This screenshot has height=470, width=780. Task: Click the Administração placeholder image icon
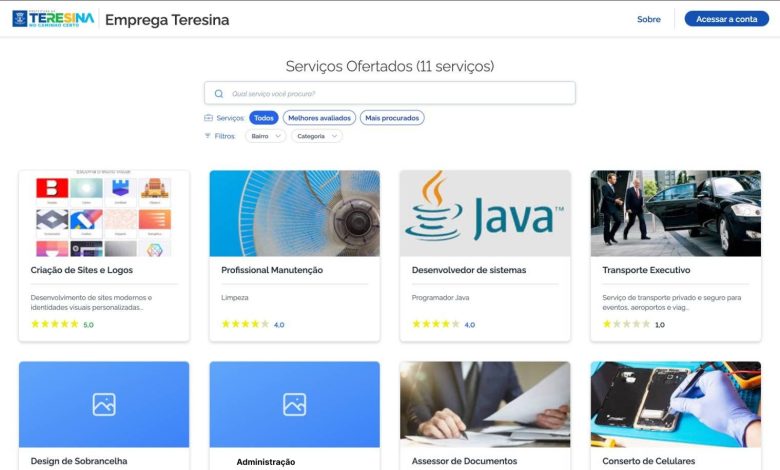click(x=294, y=404)
